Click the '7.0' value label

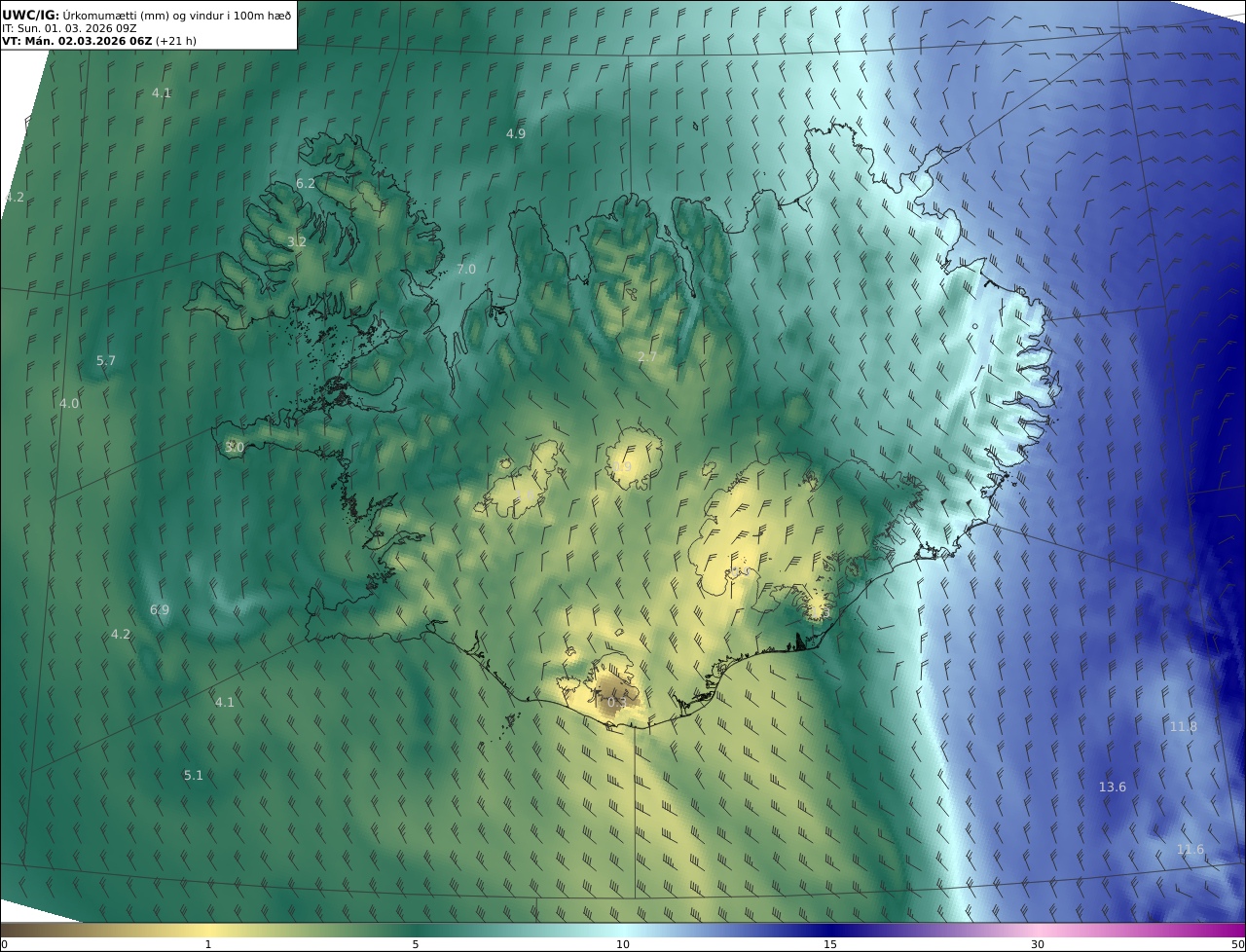click(466, 269)
